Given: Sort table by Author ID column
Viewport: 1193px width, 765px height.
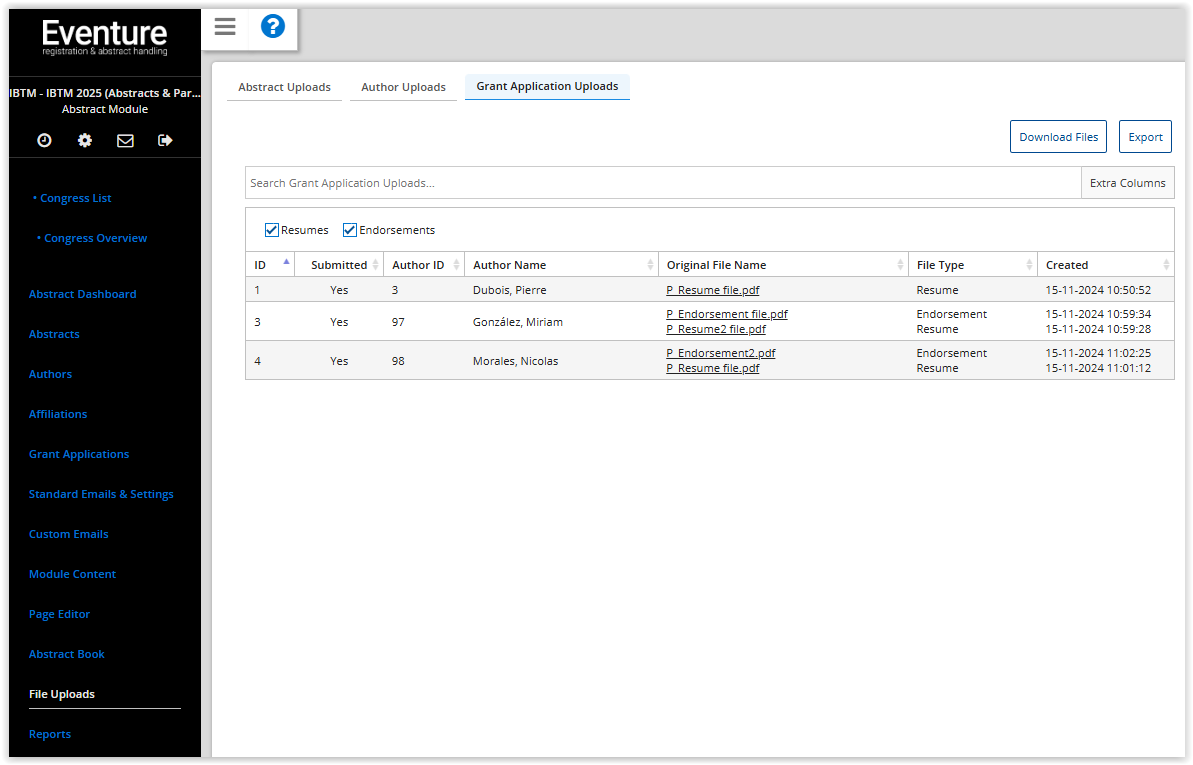Looking at the screenshot, I should pyautogui.click(x=424, y=265).
